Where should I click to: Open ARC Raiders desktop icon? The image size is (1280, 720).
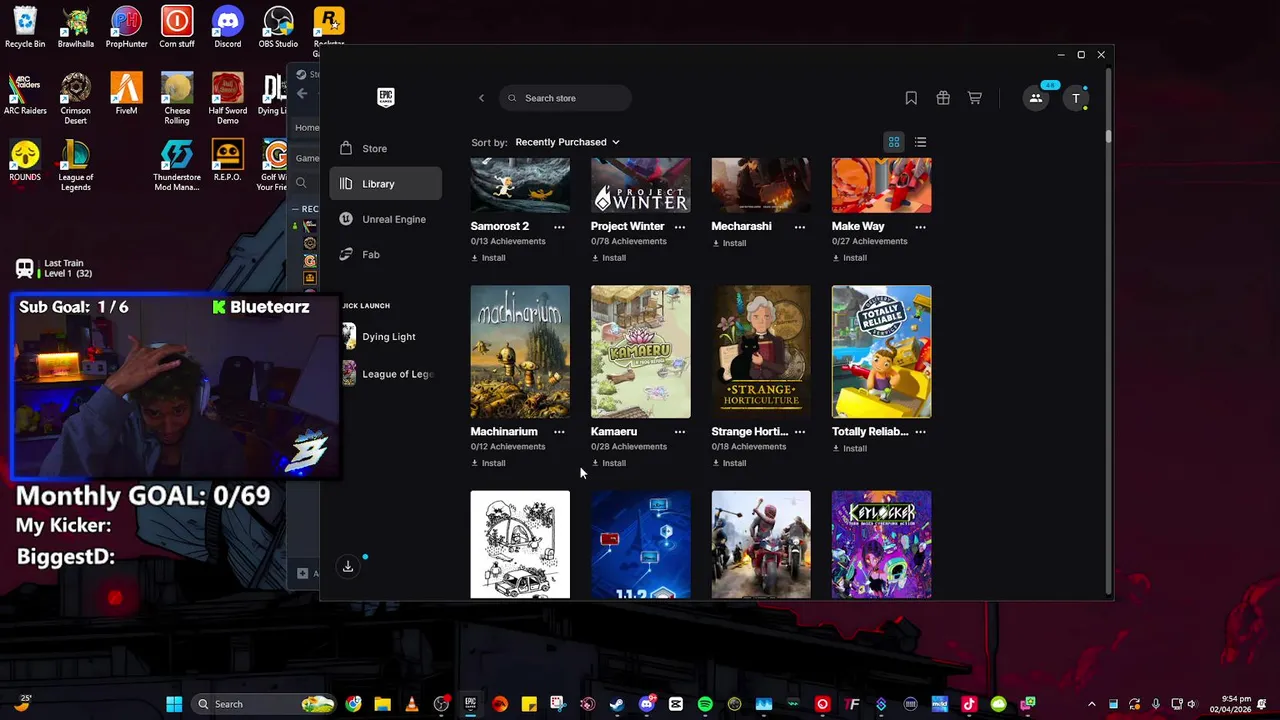[25, 94]
